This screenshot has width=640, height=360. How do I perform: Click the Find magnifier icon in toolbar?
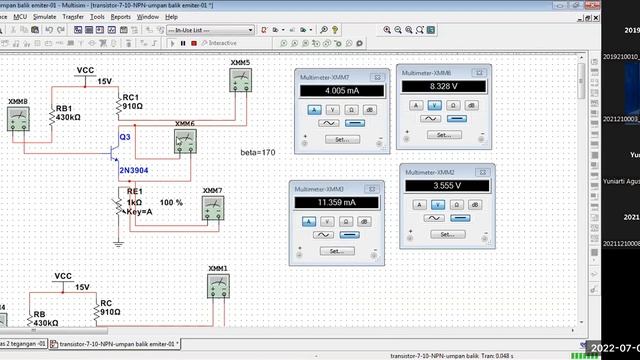(x=324, y=30)
